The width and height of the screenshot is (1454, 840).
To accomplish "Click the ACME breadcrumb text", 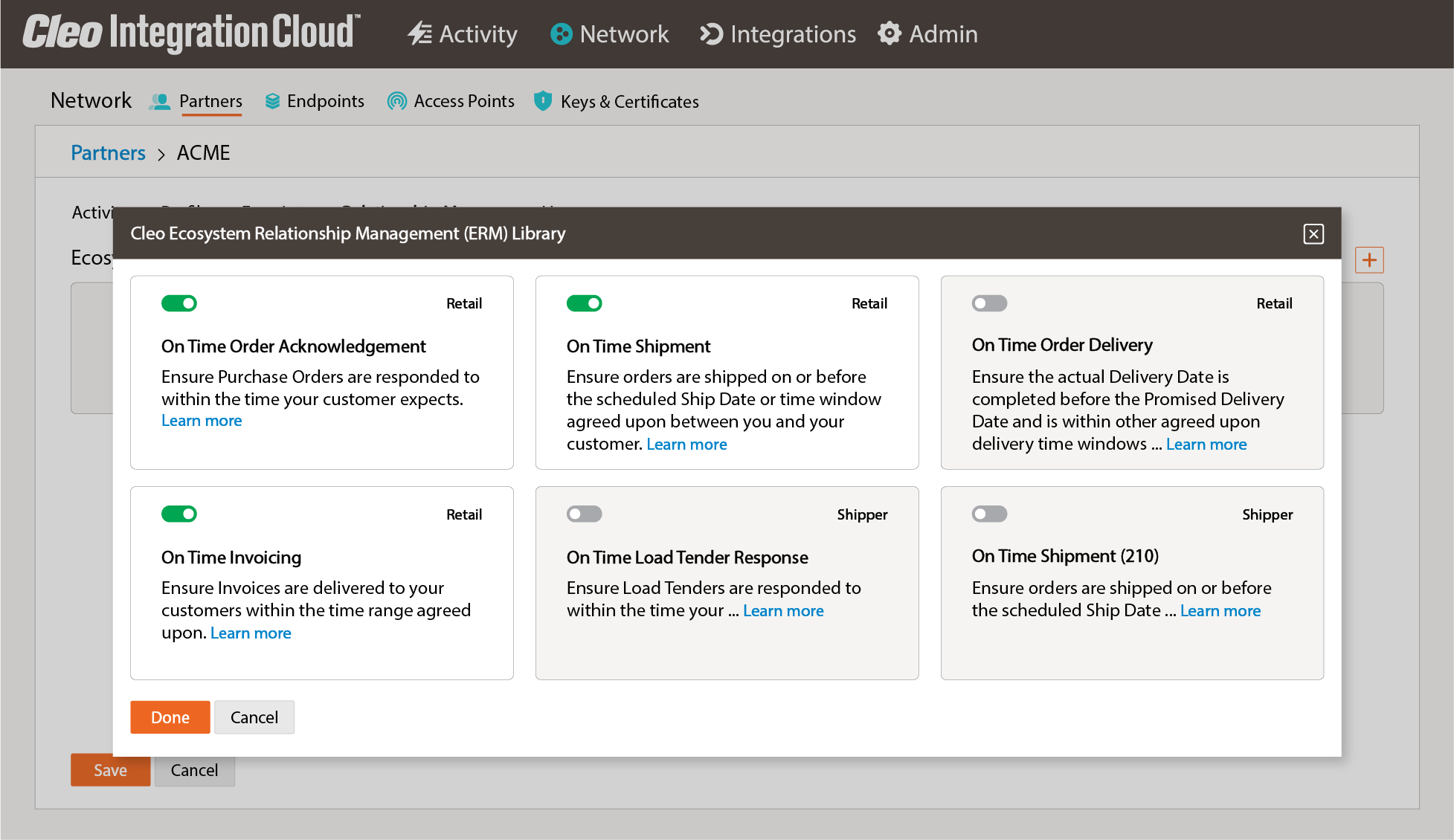I will (203, 152).
